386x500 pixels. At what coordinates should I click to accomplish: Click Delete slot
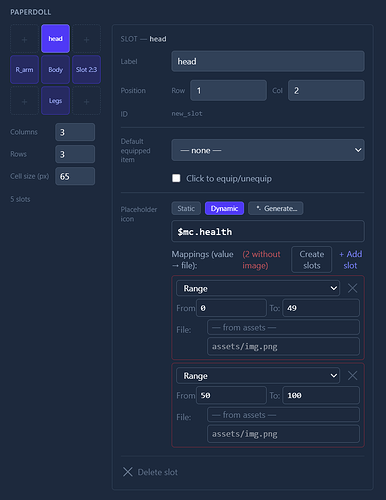150,472
